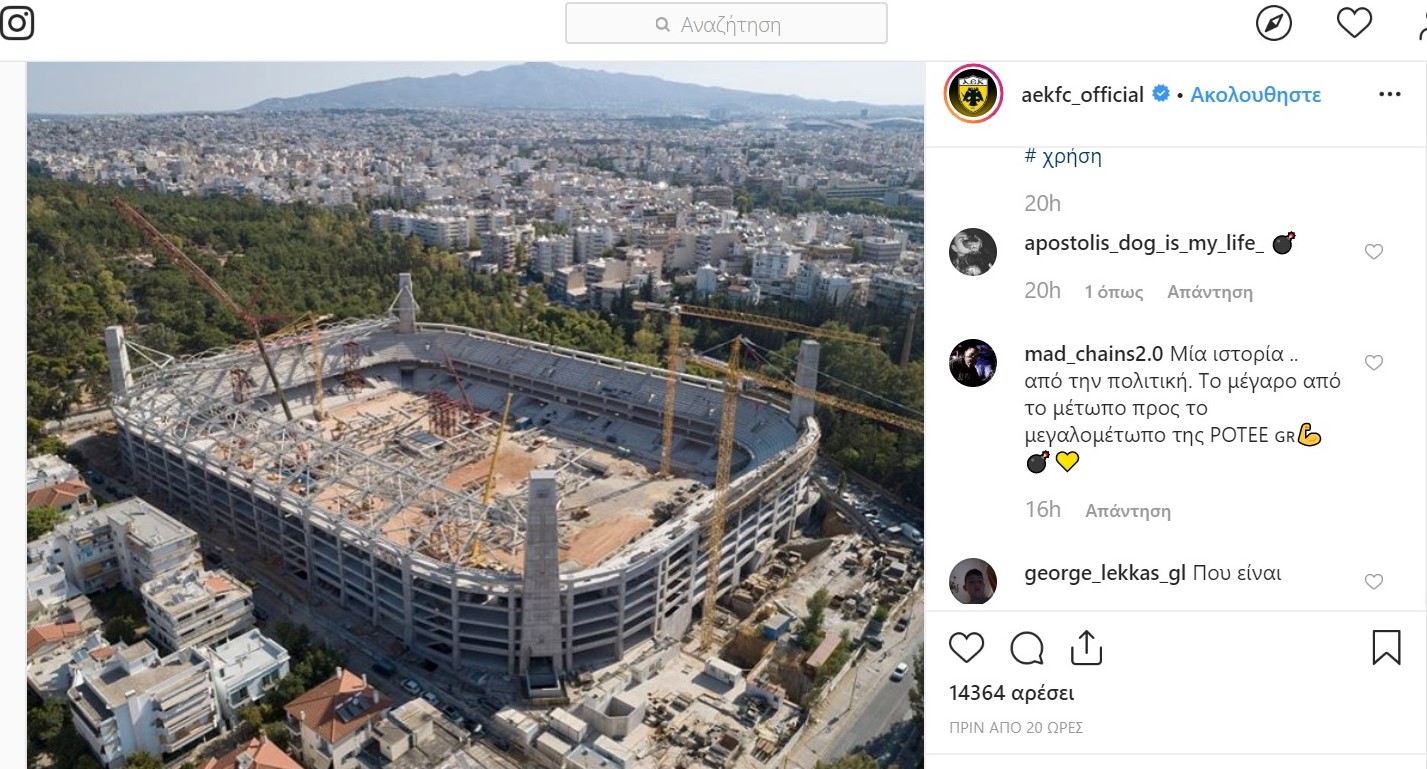Image resolution: width=1427 pixels, height=769 pixels.
Task: Like the post with the heart icon
Action: tap(966, 648)
